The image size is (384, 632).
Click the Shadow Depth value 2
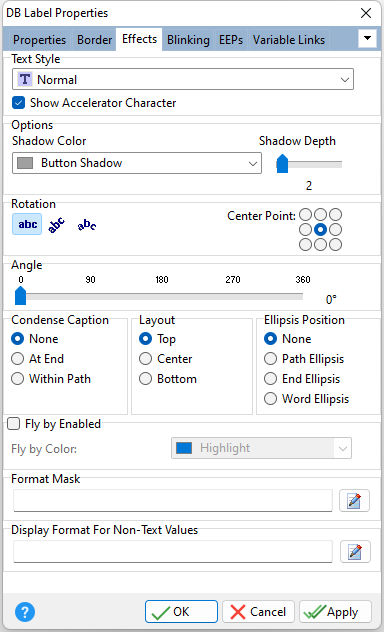coord(309,186)
